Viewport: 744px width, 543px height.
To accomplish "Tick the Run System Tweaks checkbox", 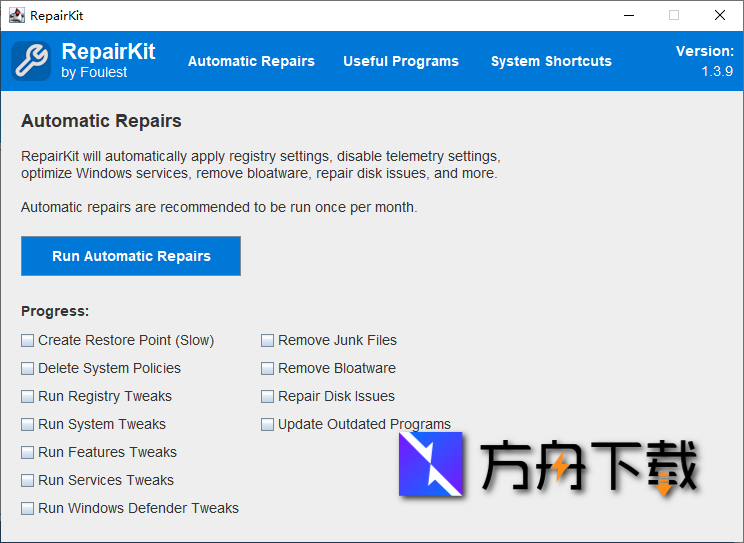I will coord(28,424).
